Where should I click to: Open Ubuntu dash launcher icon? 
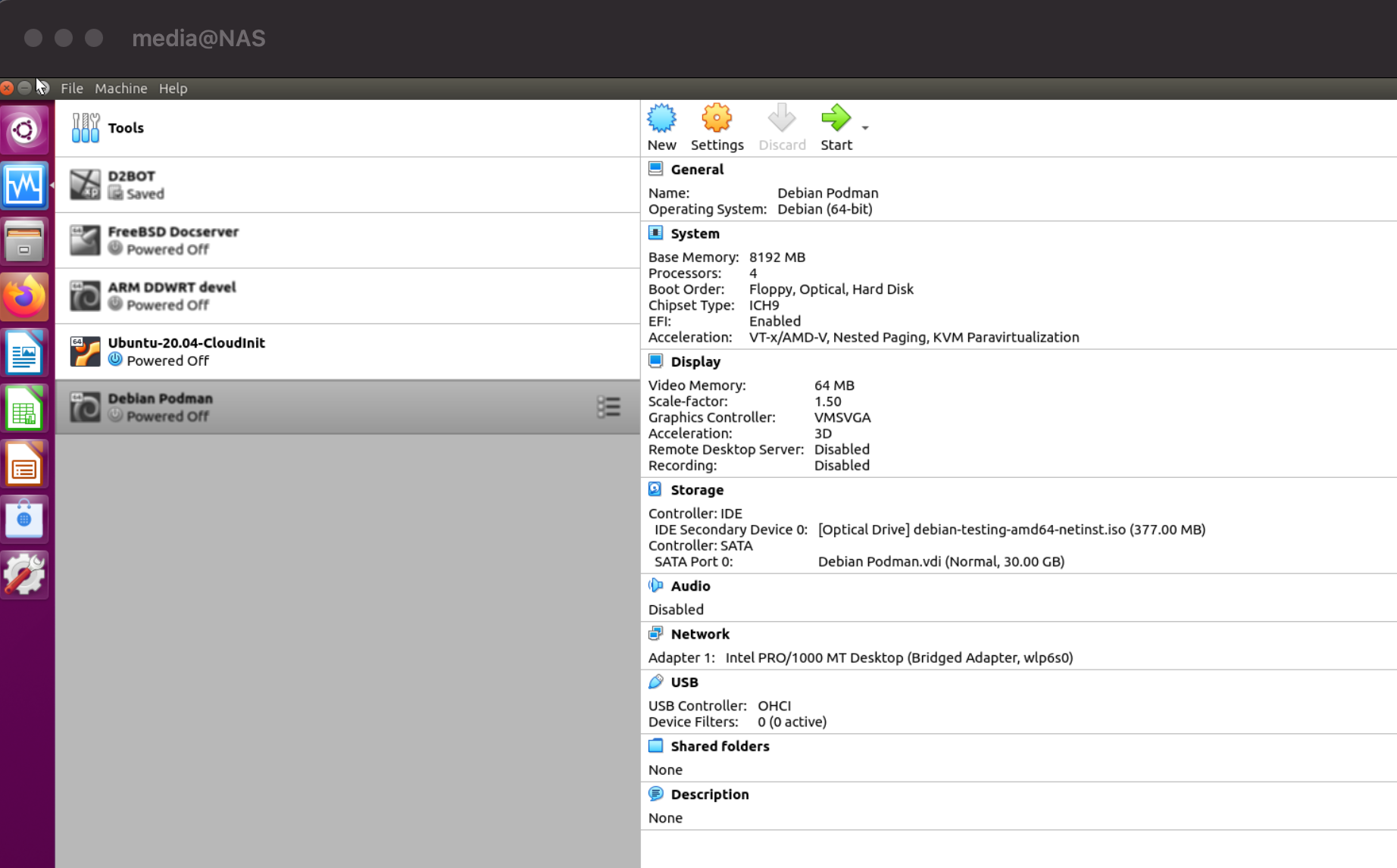point(24,130)
